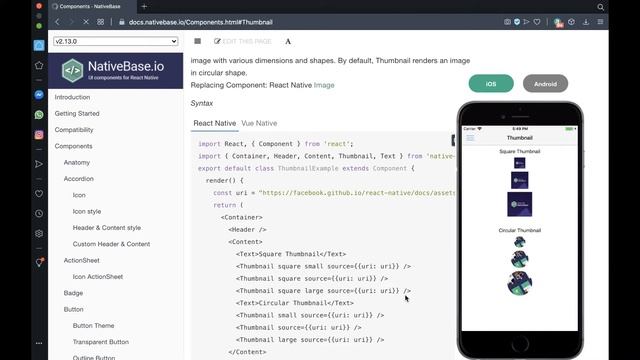Open Button Theme sidebar entry
The width and height of the screenshot is (640, 360).
93,326
